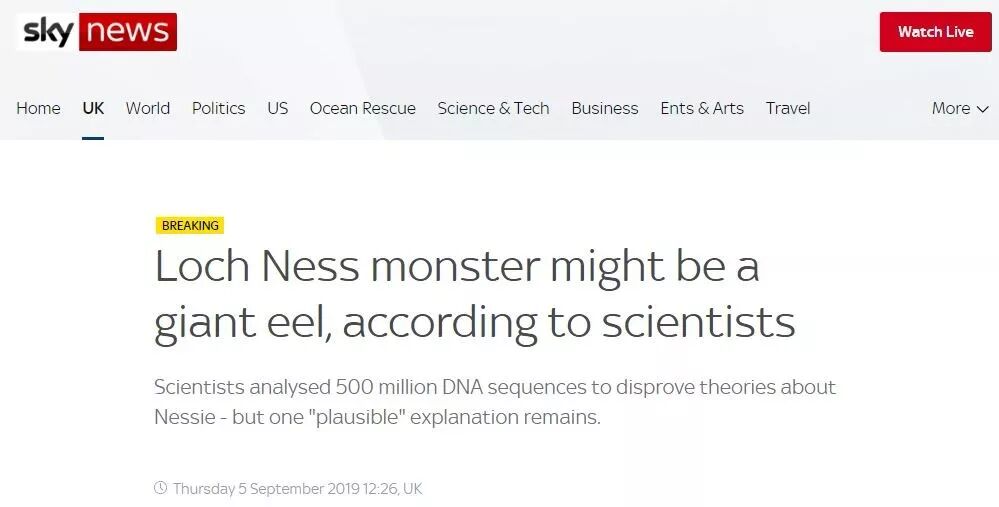Open the Science & Tech section
The height and width of the screenshot is (507, 999).
493,108
